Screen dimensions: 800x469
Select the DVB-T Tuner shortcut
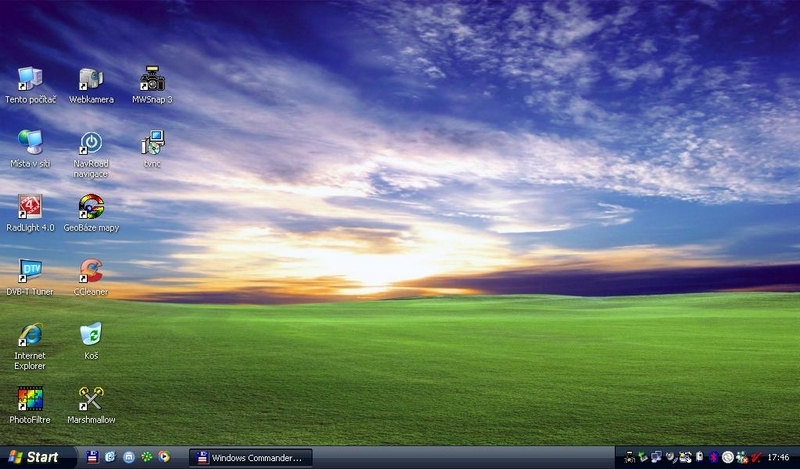click(x=30, y=272)
